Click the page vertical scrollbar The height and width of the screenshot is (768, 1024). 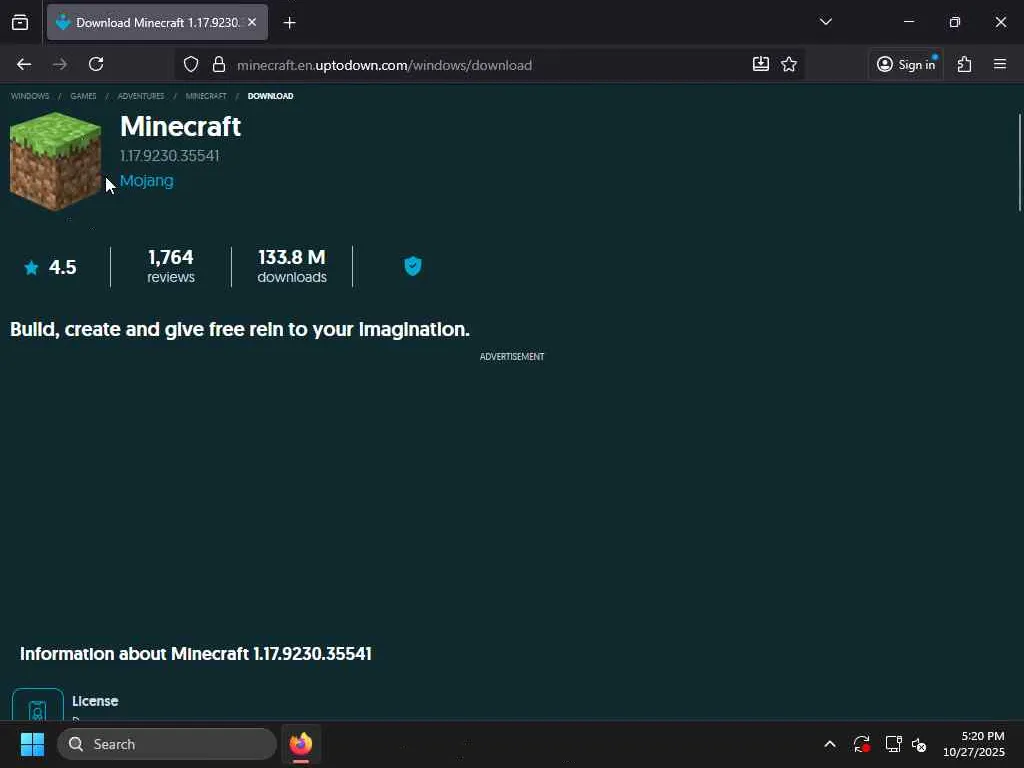(x=1019, y=162)
